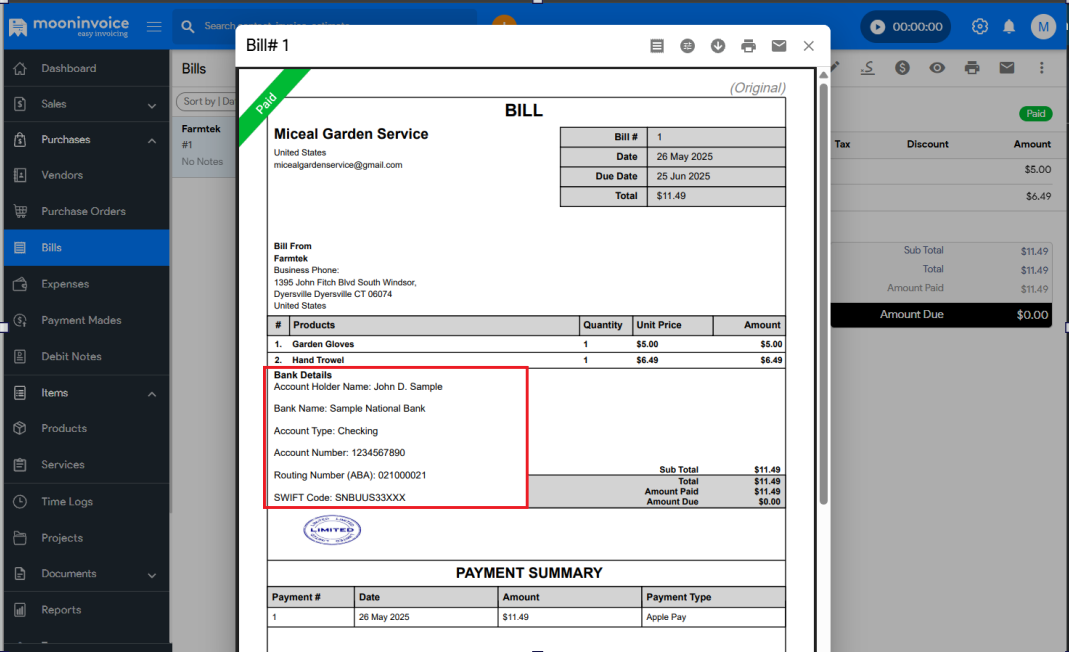This screenshot has width=1069, height=652.
Task: Click the Hand Trowel product row
Action: pos(526,360)
